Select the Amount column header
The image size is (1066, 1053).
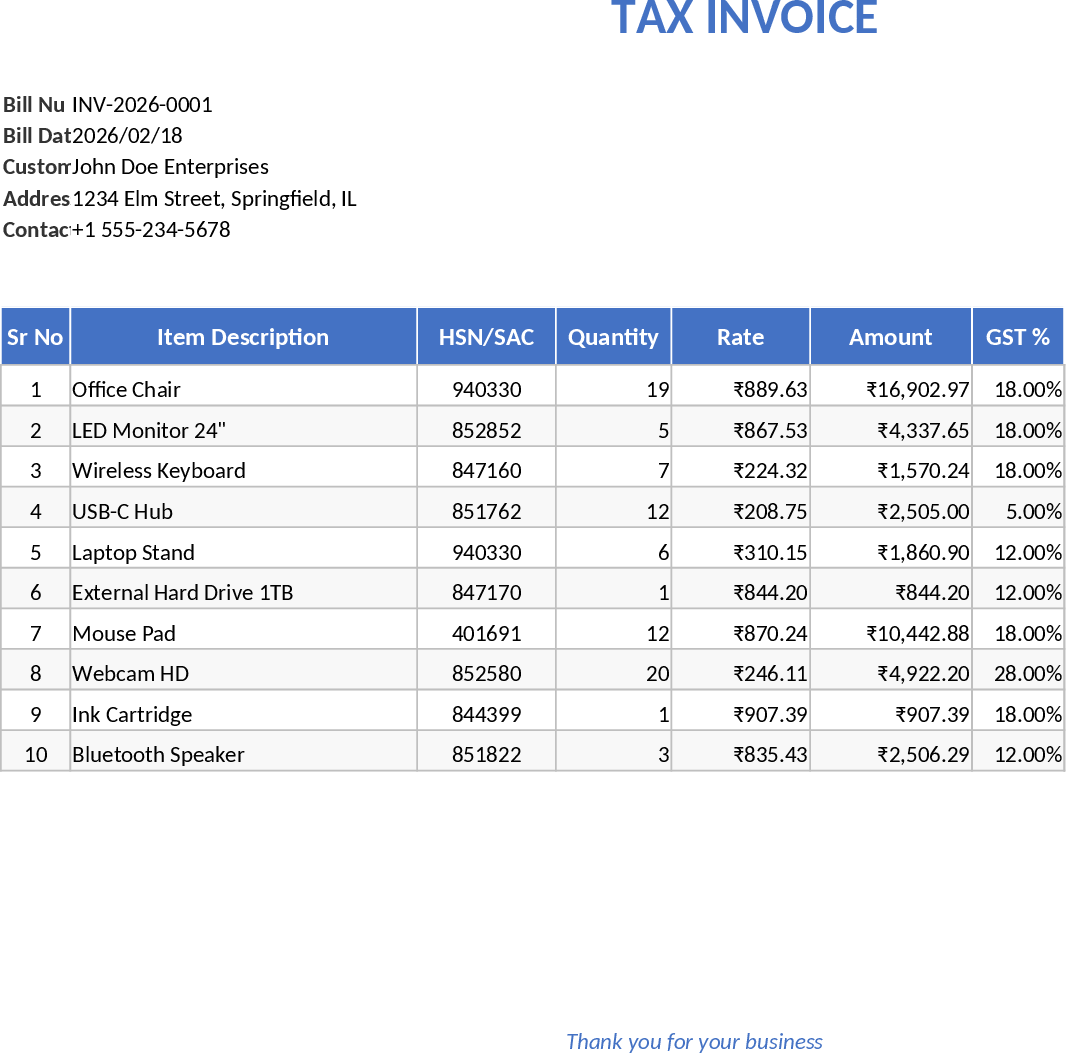[x=890, y=337]
